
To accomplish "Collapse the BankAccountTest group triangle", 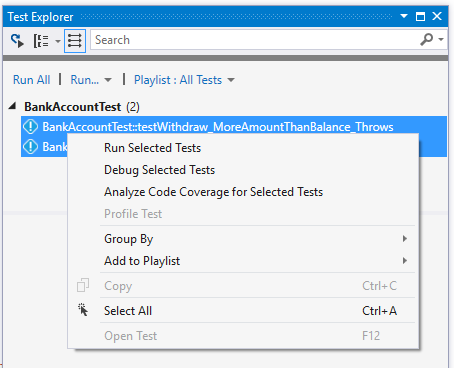I will click(13, 106).
